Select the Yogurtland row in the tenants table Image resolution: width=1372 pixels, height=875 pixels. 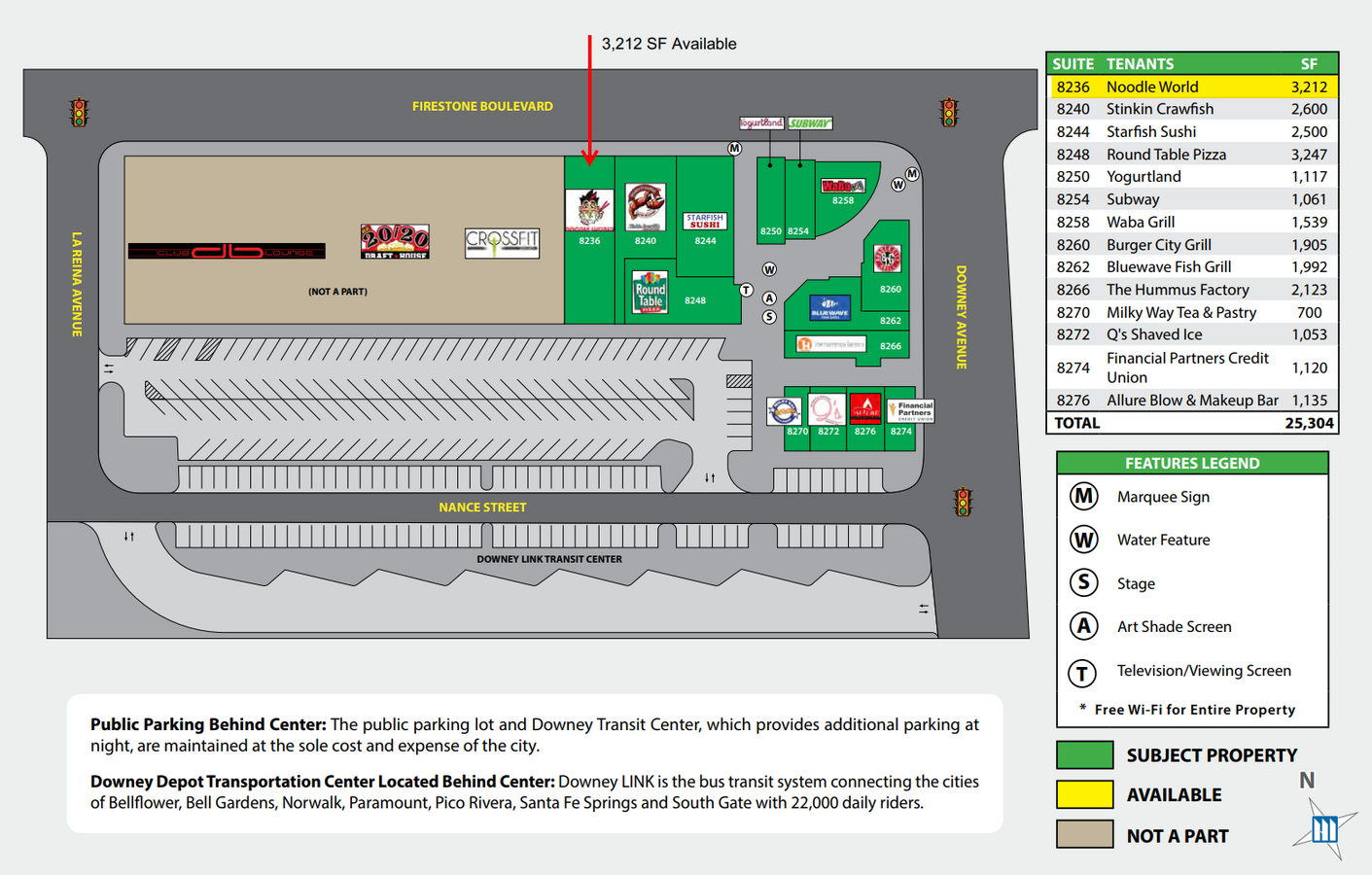pyautogui.click(x=1192, y=176)
